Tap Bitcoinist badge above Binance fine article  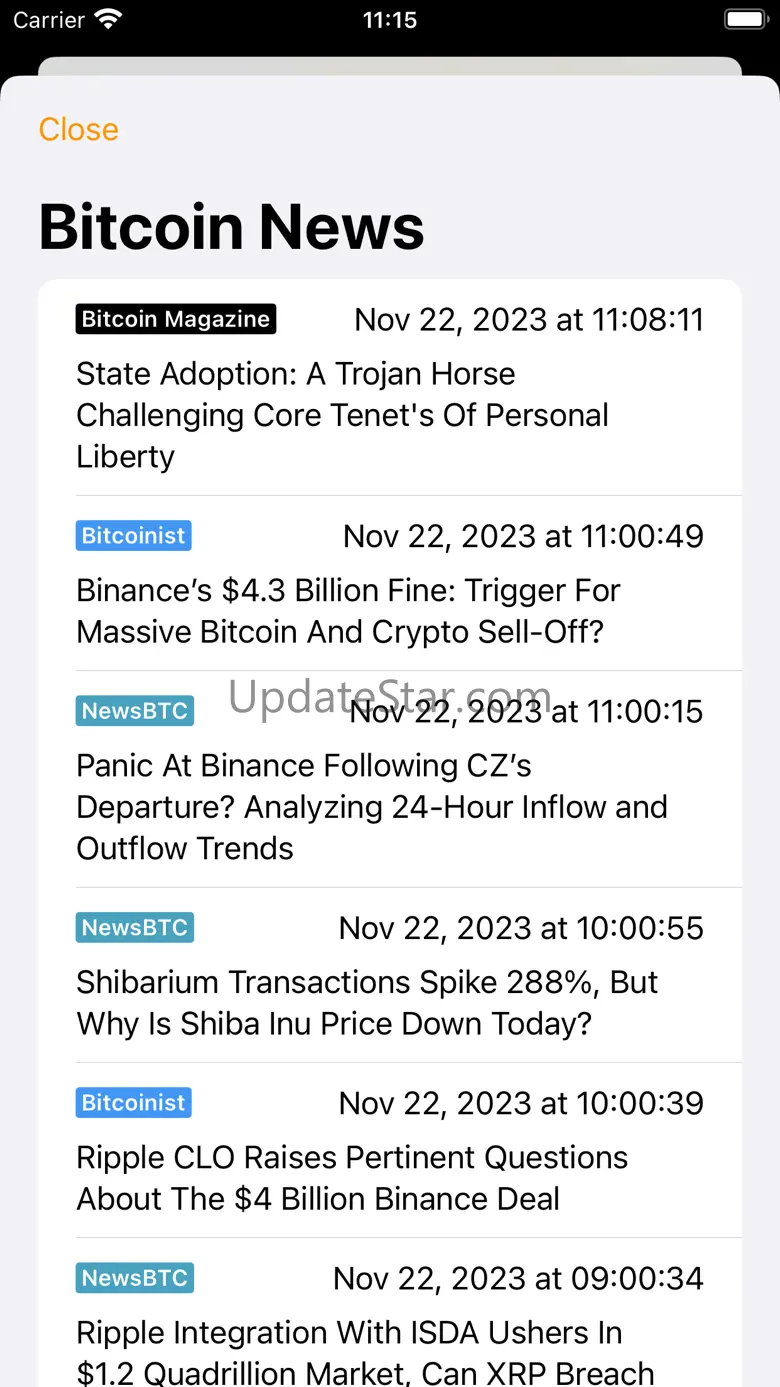133,536
